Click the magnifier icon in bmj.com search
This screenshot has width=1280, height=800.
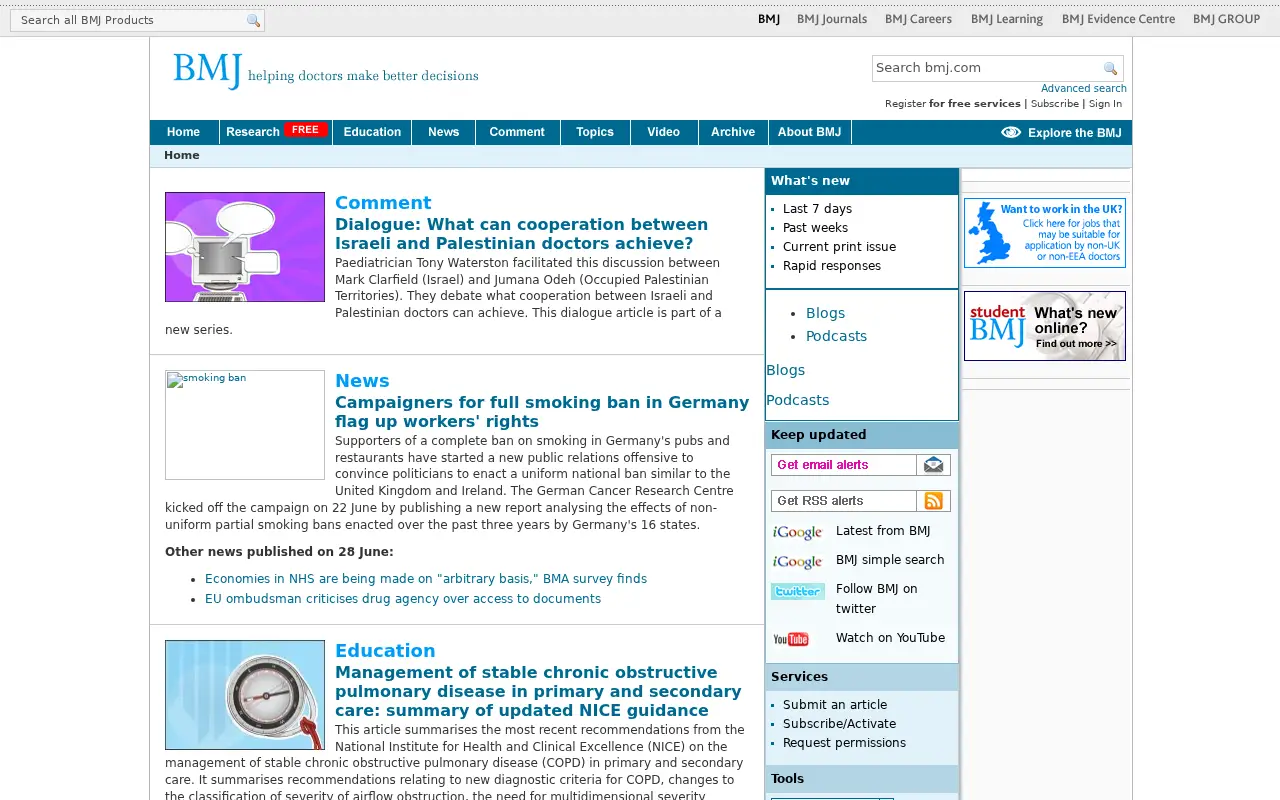click(1110, 68)
